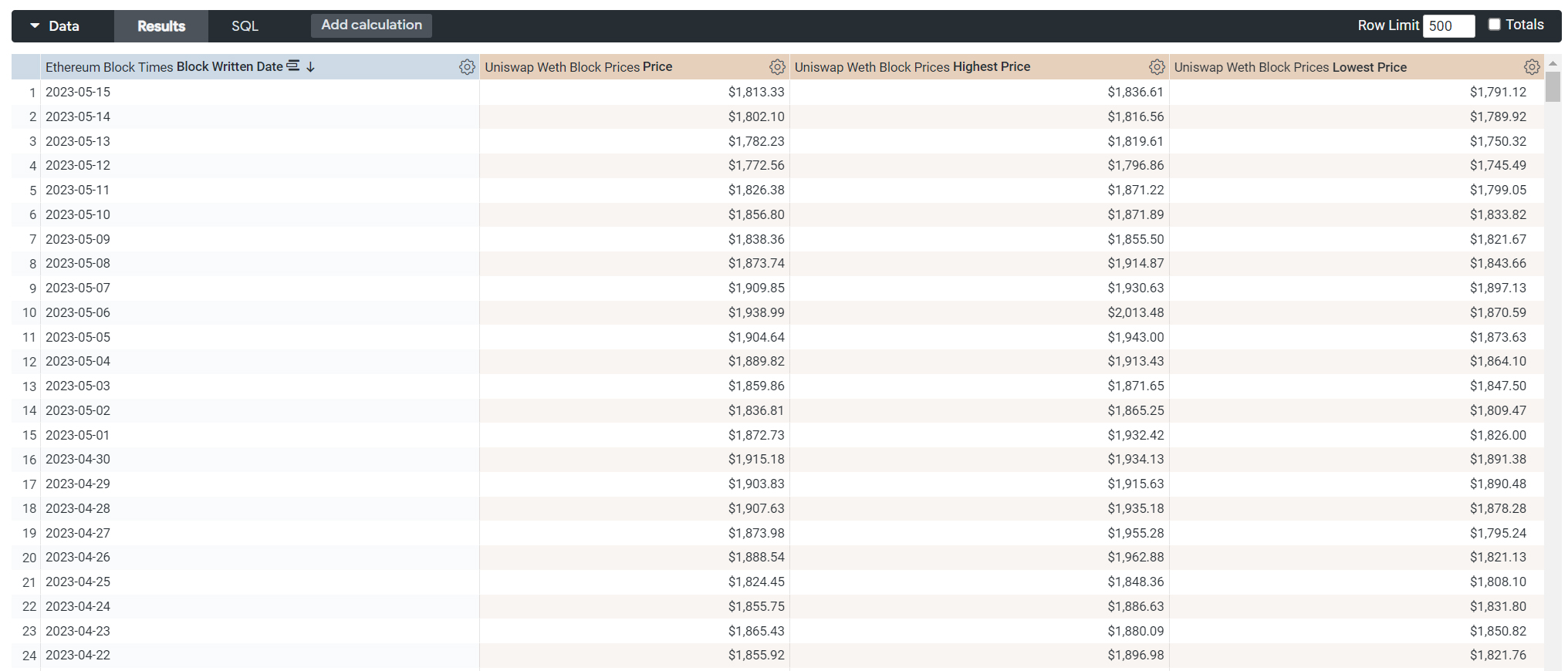
Task: Select date cell 2023-05-06
Action: (78, 312)
